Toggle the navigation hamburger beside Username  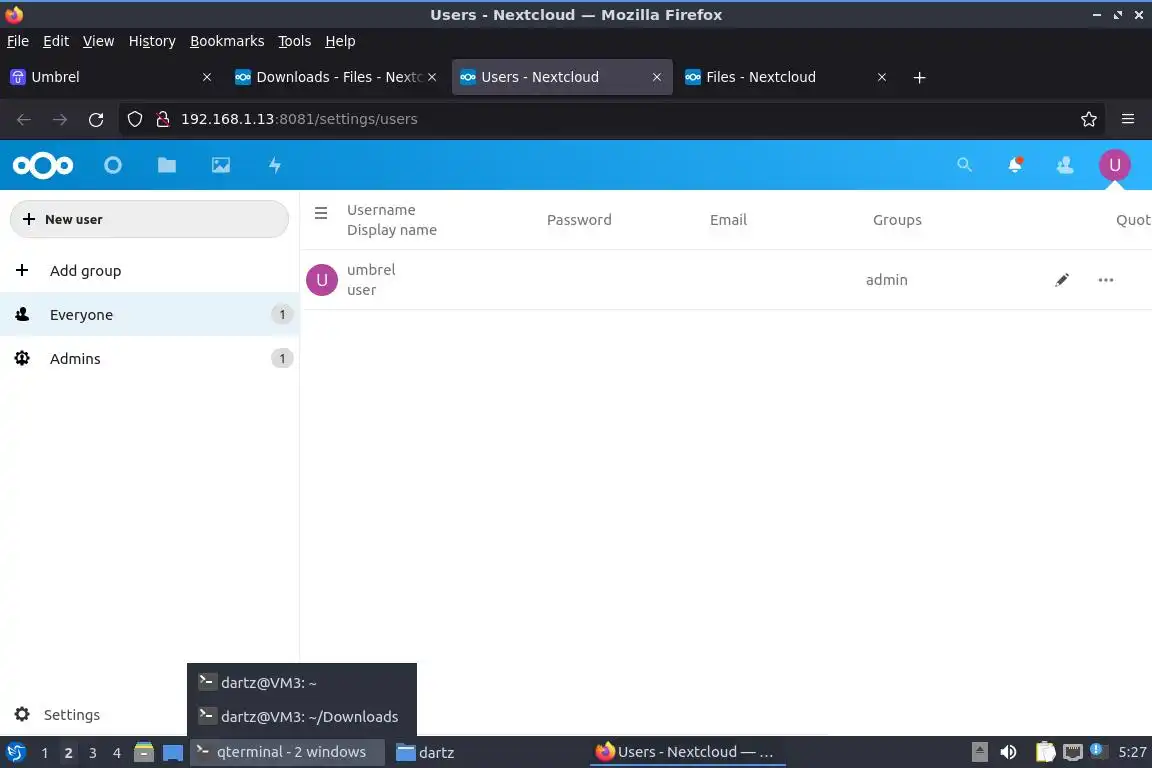point(321,213)
